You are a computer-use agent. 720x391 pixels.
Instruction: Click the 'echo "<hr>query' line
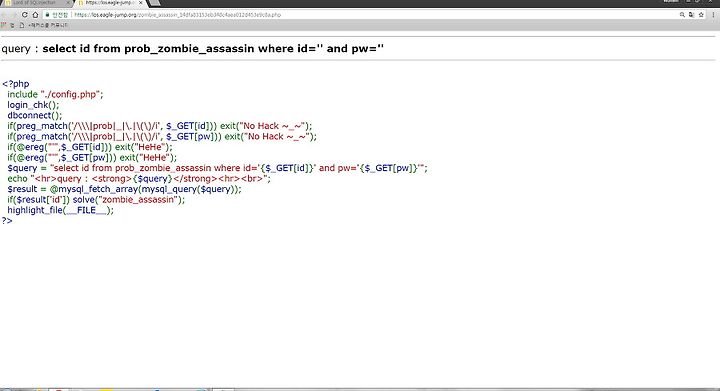pyautogui.click(x=139, y=179)
